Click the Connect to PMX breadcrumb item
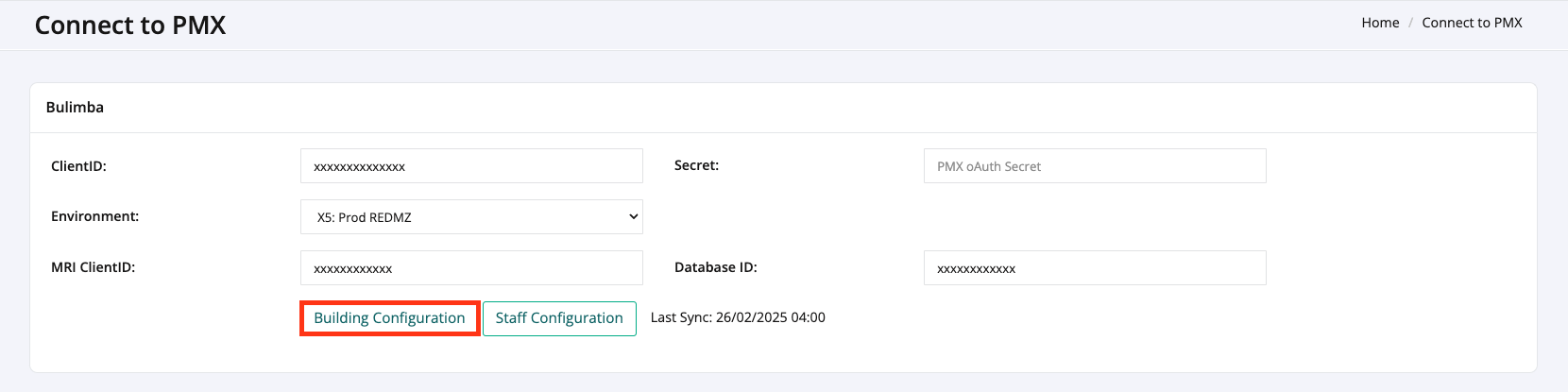Viewport: 1568px width, 392px height. click(x=1472, y=23)
